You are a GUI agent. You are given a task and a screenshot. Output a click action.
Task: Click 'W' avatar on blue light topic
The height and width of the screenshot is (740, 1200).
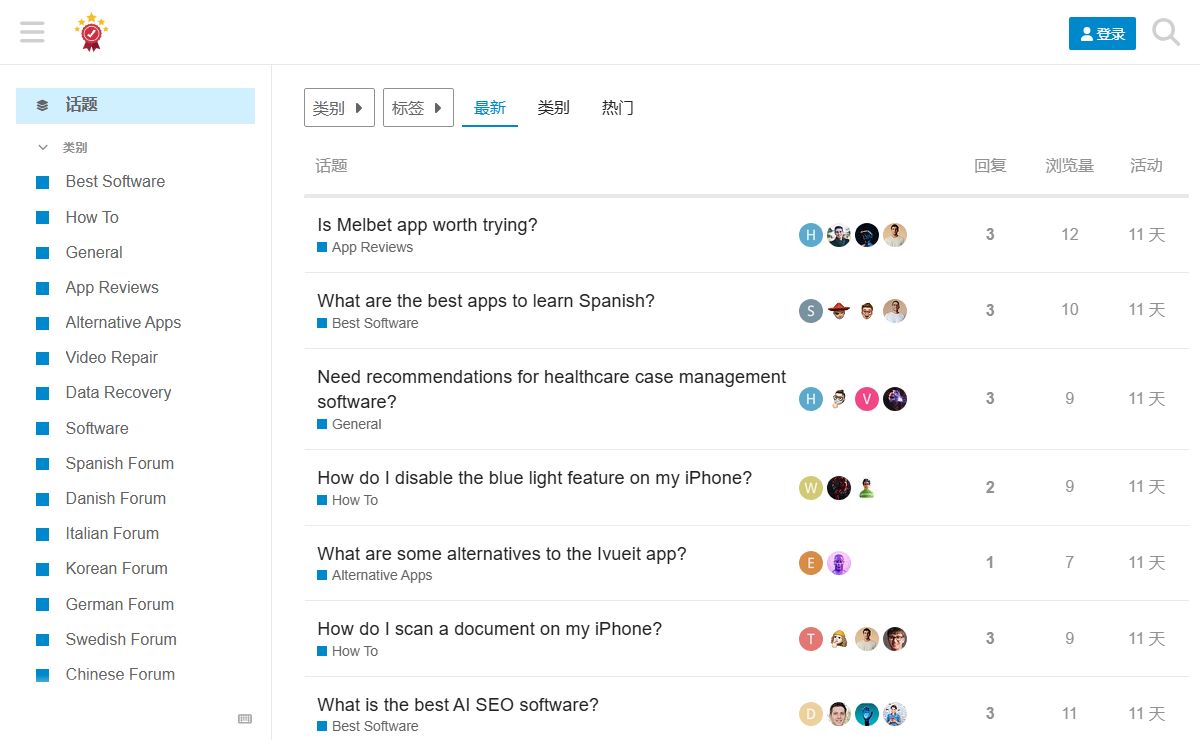coord(810,488)
